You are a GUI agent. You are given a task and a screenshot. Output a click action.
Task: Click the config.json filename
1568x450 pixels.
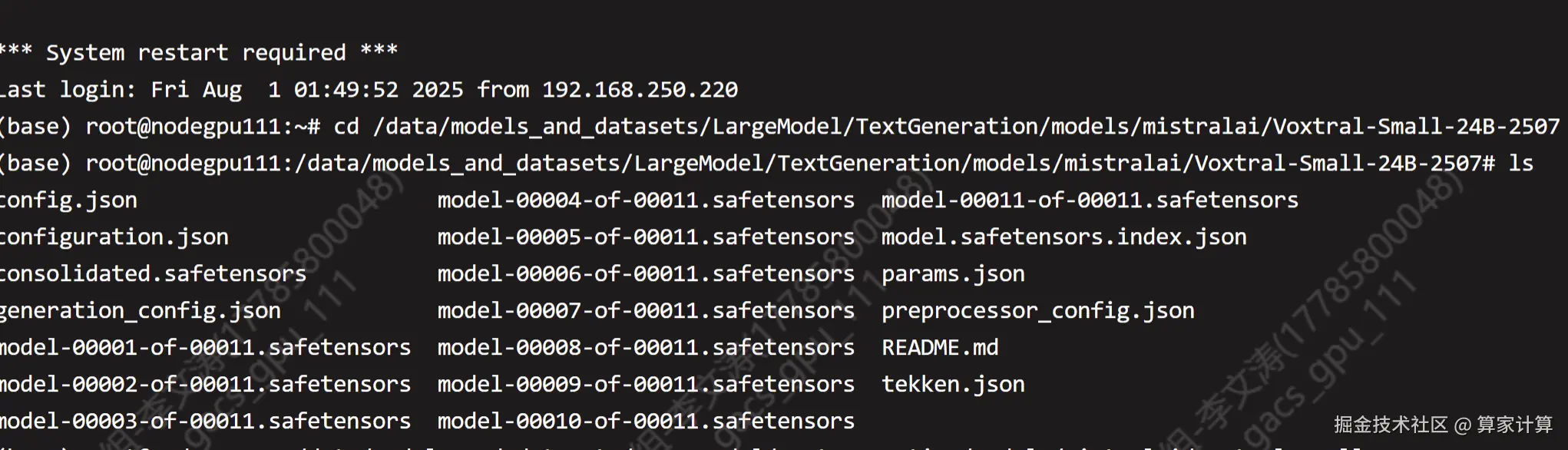68,200
